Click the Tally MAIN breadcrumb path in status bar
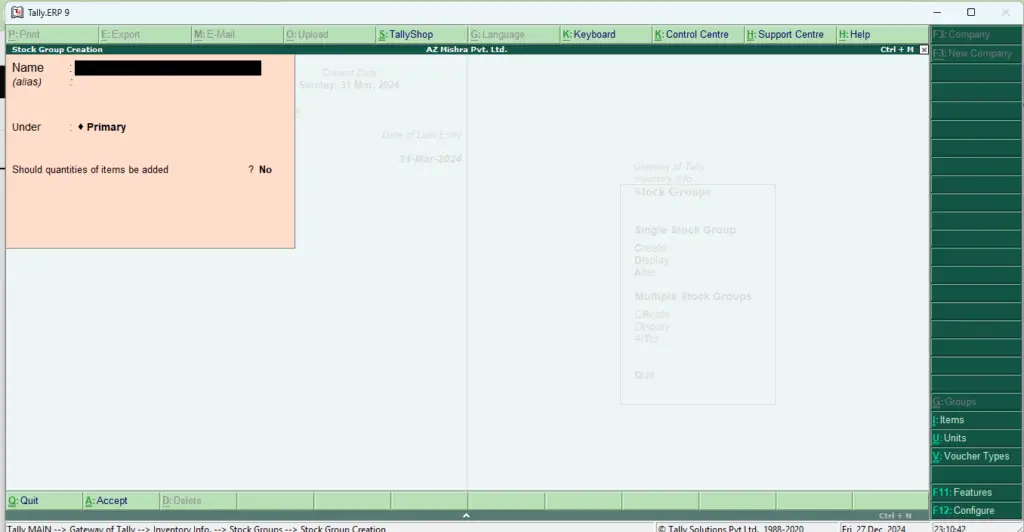The image size is (1024, 532). coord(197,528)
